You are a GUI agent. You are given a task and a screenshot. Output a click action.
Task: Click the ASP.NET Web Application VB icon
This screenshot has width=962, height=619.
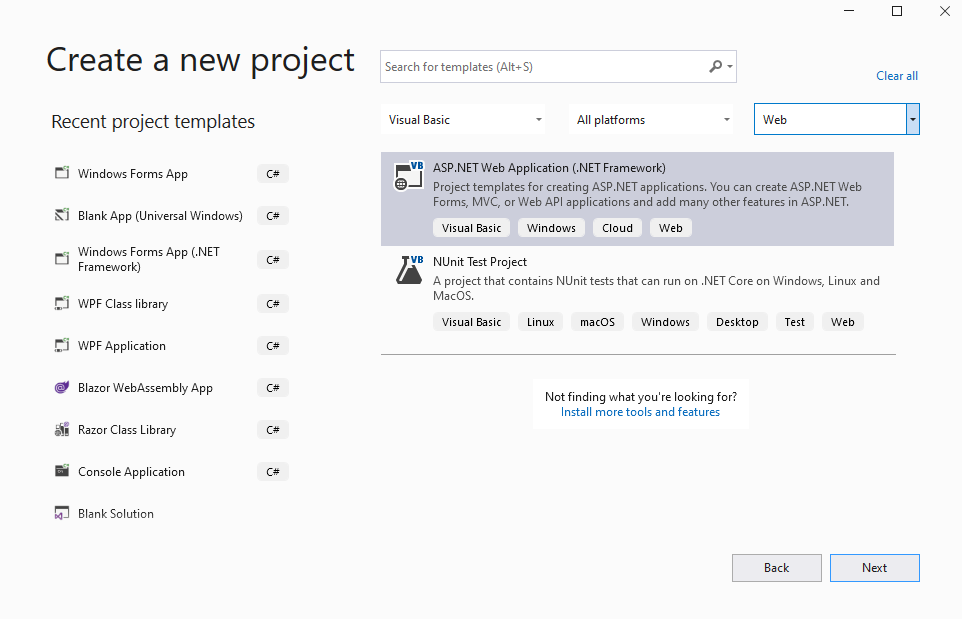(409, 176)
